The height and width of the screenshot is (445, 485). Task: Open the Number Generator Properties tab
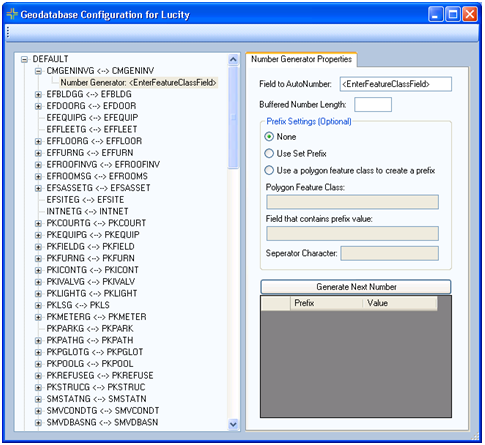(x=301, y=59)
